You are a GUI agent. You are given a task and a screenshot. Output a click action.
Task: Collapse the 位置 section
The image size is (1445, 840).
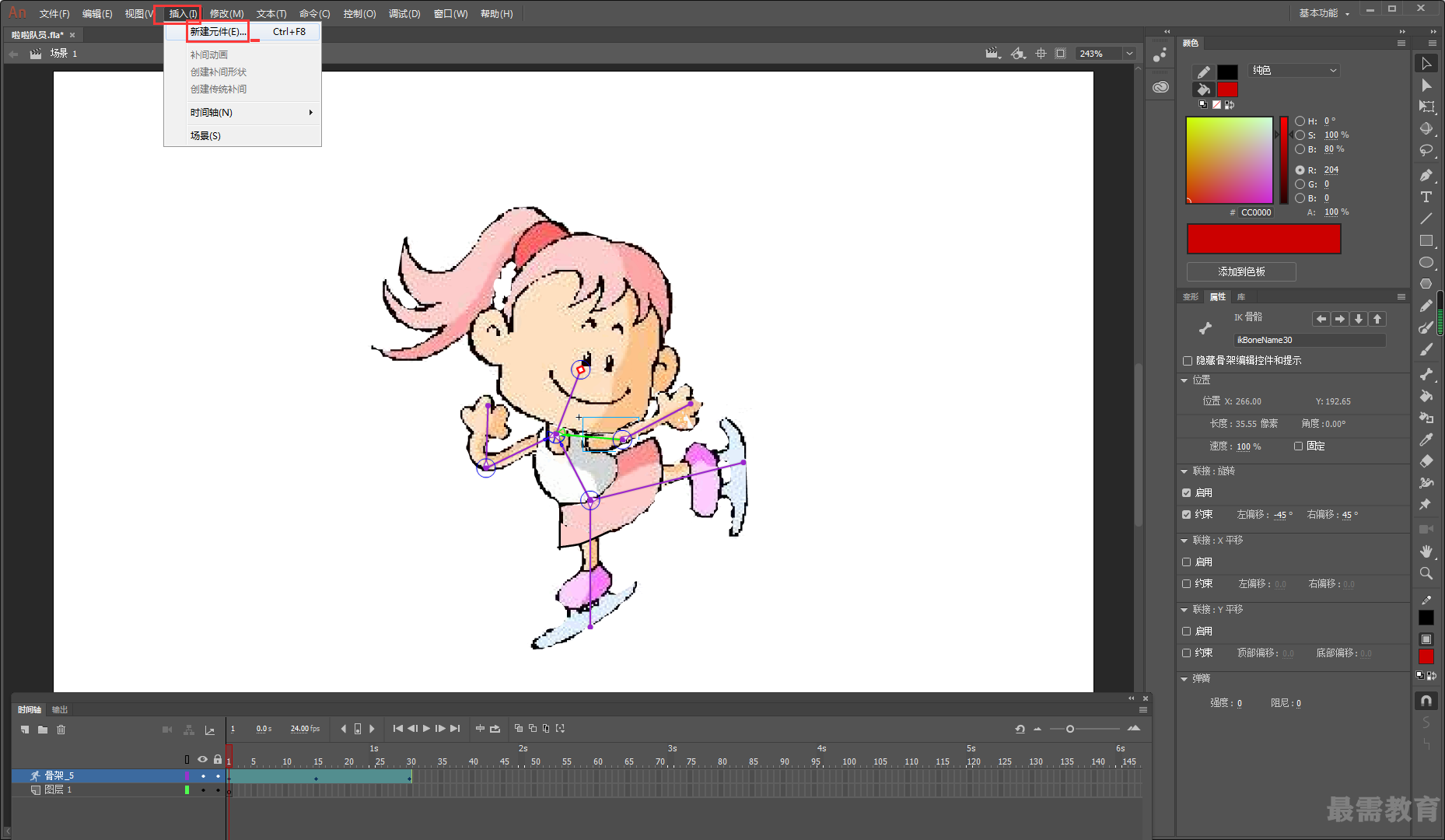[x=1184, y=380]
